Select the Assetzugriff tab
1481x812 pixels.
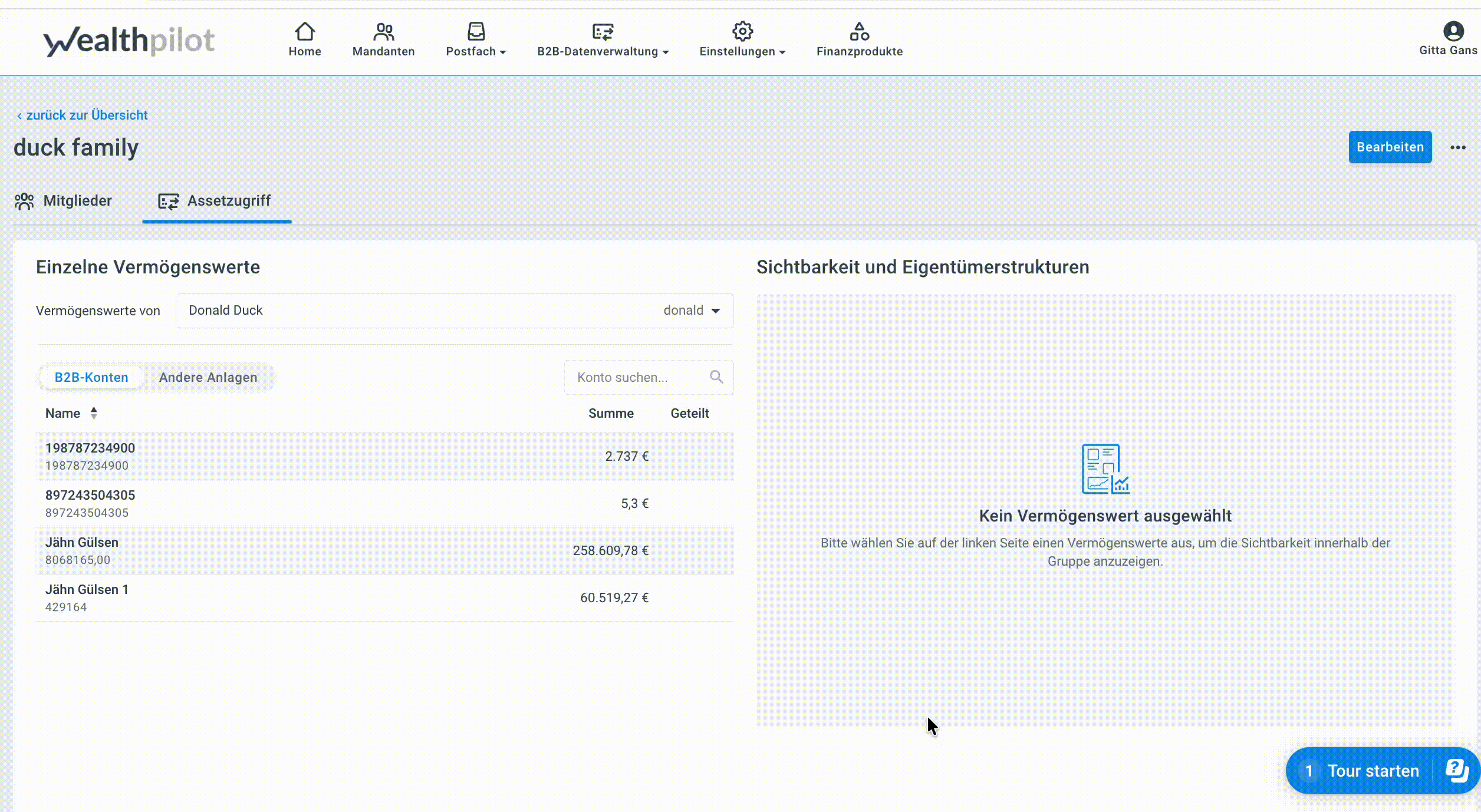[216, 201]
